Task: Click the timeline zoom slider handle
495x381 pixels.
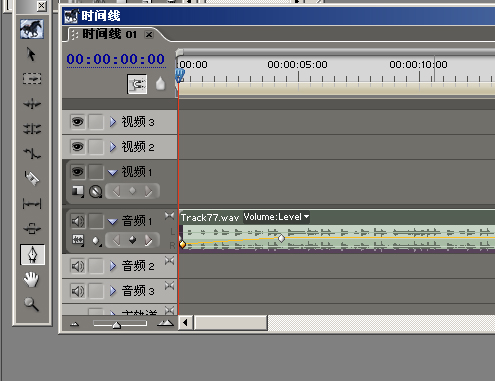Action: coord(116,325)
